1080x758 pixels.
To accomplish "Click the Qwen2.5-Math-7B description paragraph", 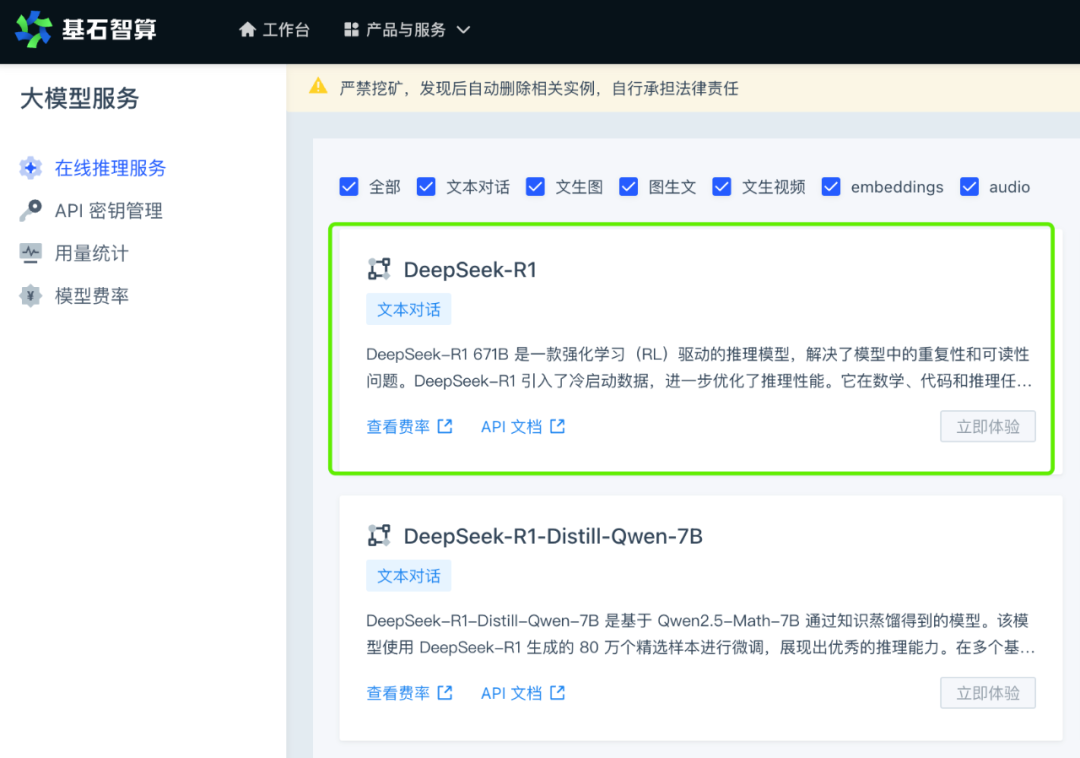I will (700, 634).
